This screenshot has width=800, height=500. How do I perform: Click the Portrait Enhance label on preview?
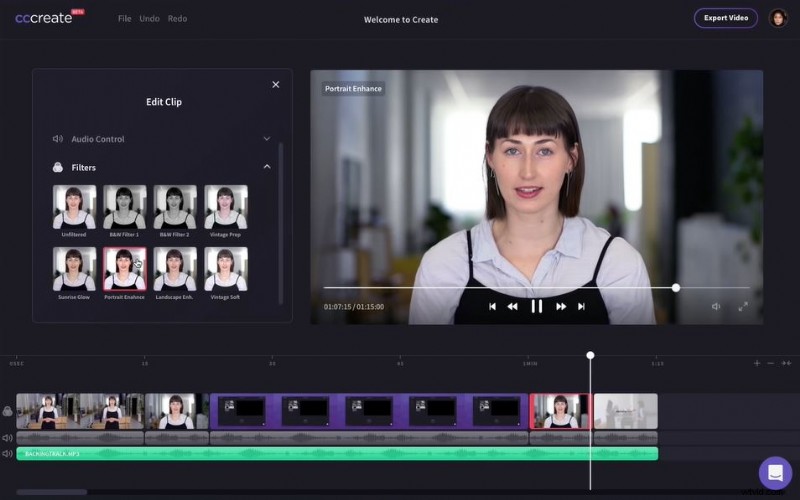(353, 88)
